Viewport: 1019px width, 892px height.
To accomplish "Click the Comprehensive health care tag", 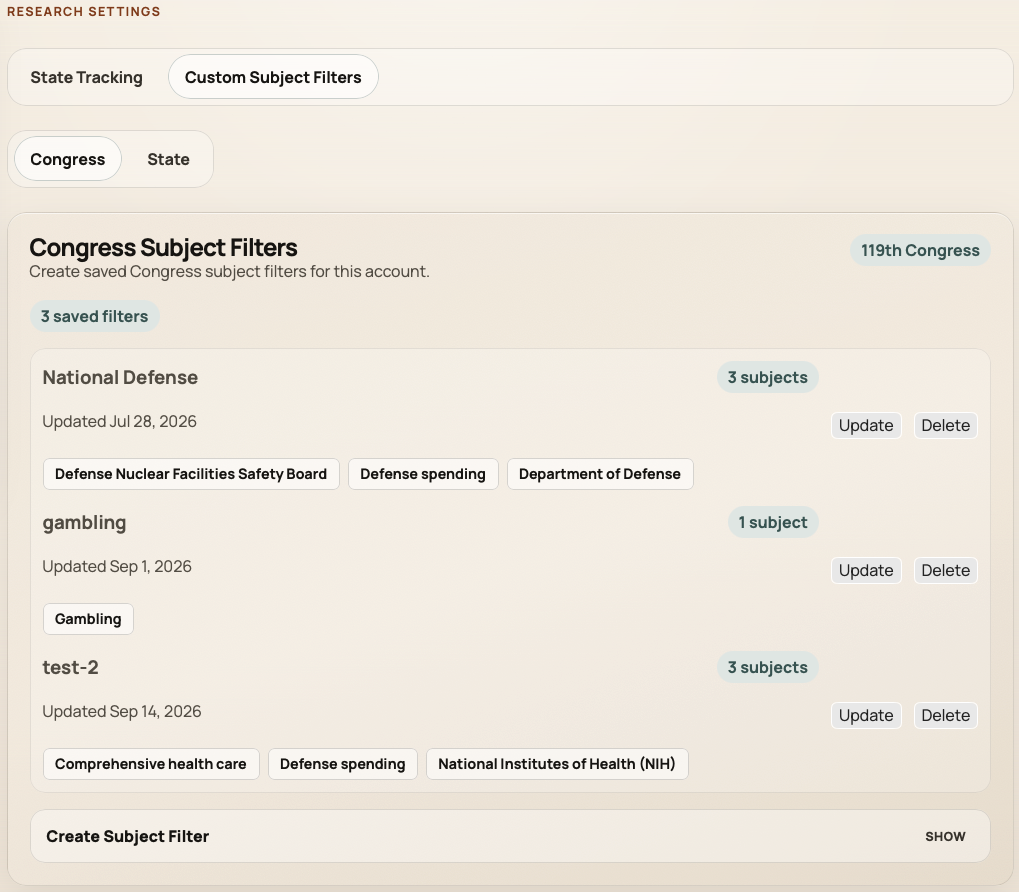I will tap(151, 764).
